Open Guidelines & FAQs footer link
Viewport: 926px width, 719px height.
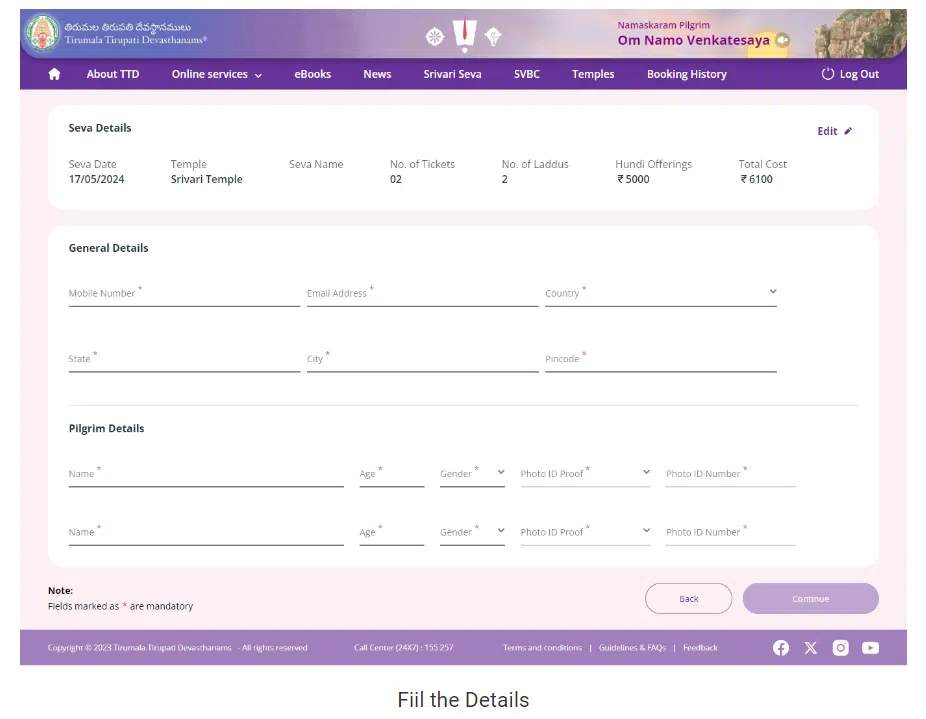coord(632,648)
